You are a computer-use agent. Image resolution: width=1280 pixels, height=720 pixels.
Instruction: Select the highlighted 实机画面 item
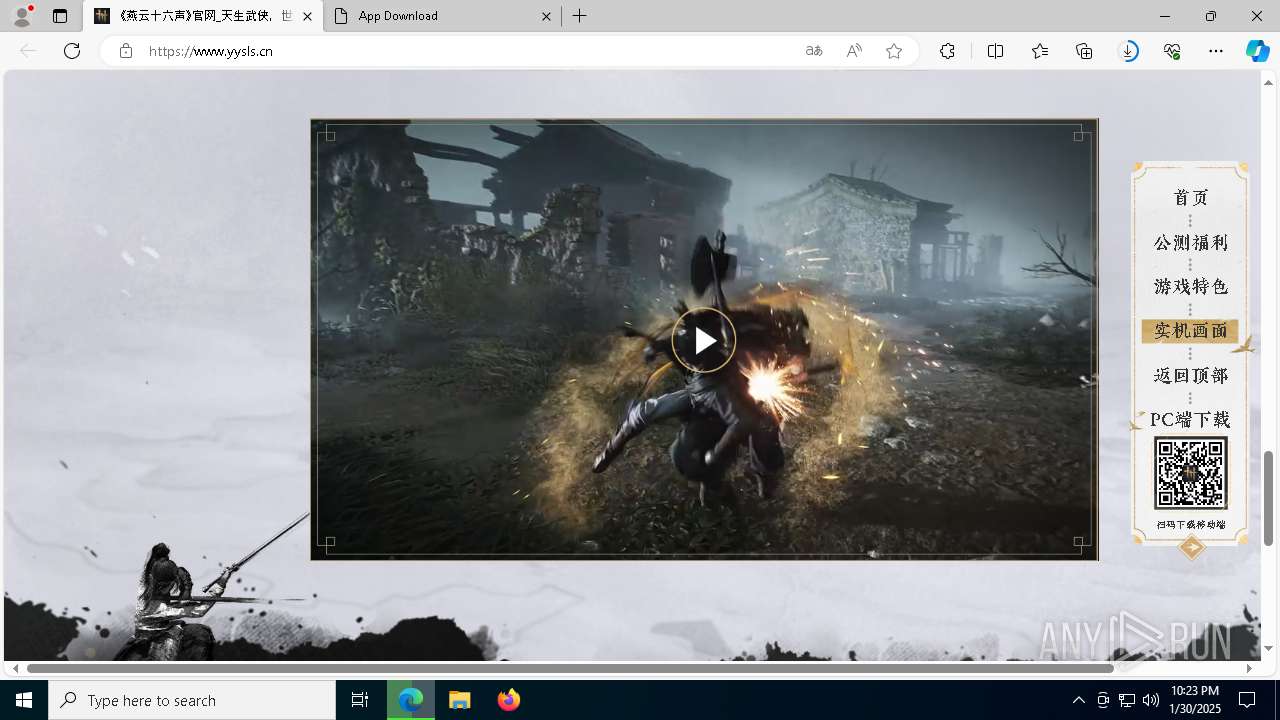click(1190, 331)
